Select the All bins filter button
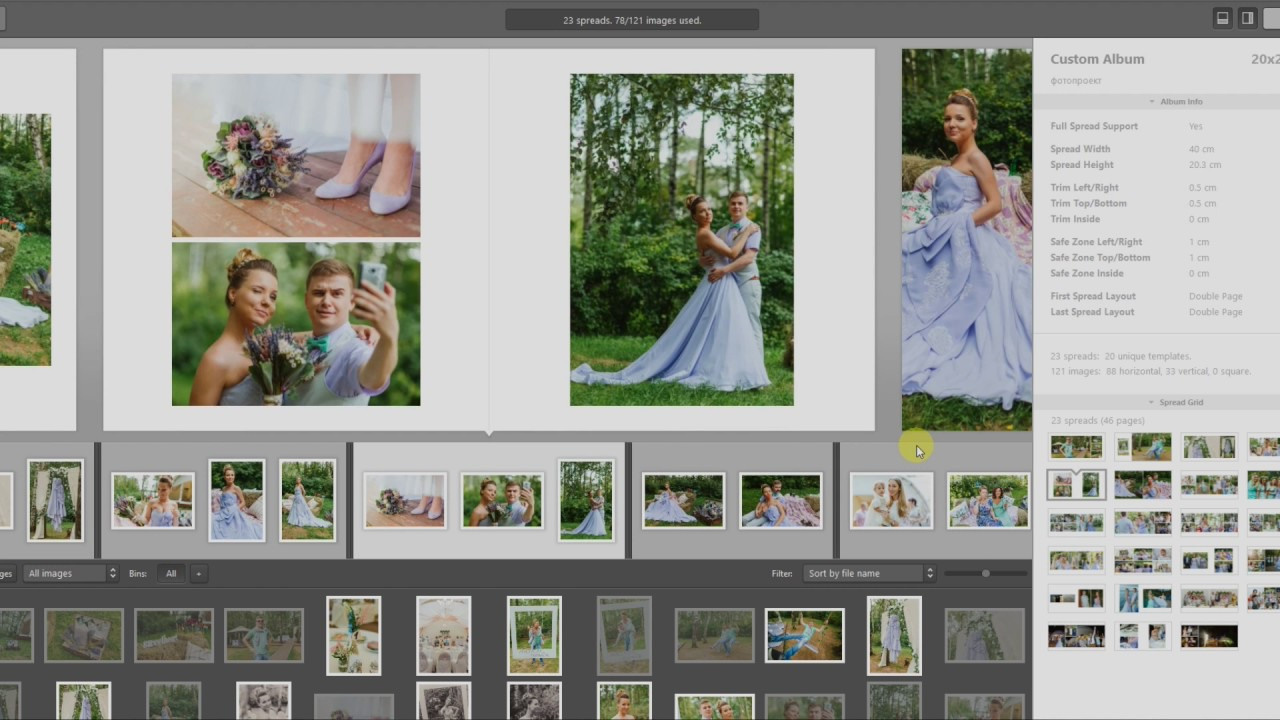This screenshot has height=720, width=1280. [171, 573]
